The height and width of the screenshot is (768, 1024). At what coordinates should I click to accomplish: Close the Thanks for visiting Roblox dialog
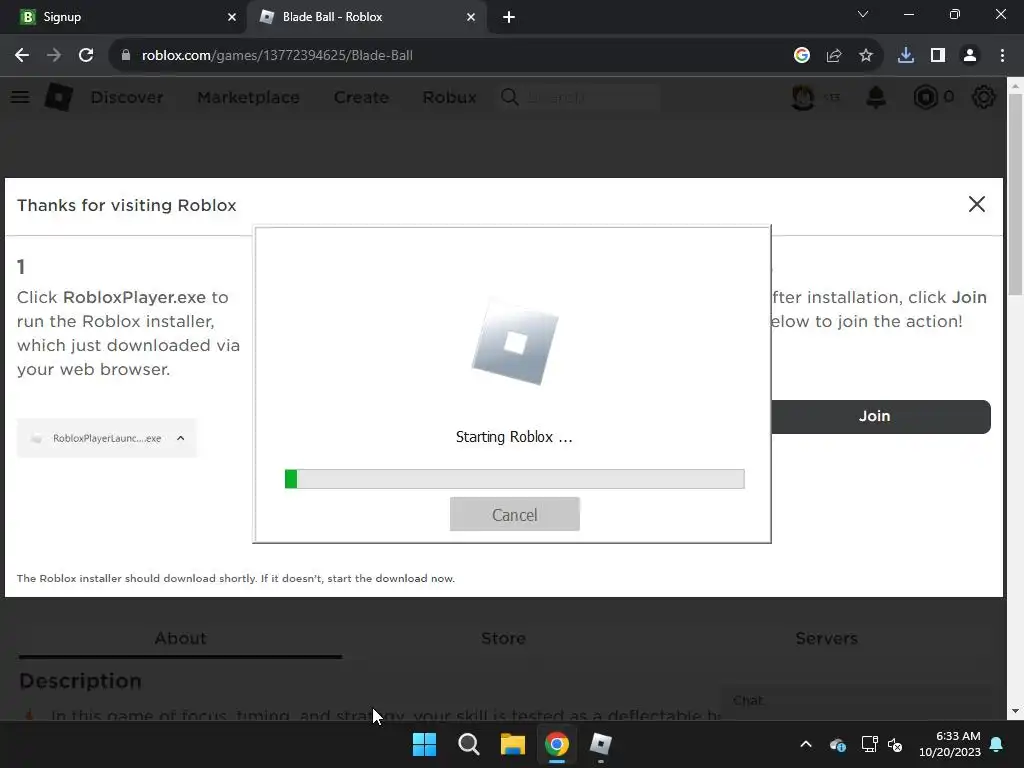(x=976, y=204)
